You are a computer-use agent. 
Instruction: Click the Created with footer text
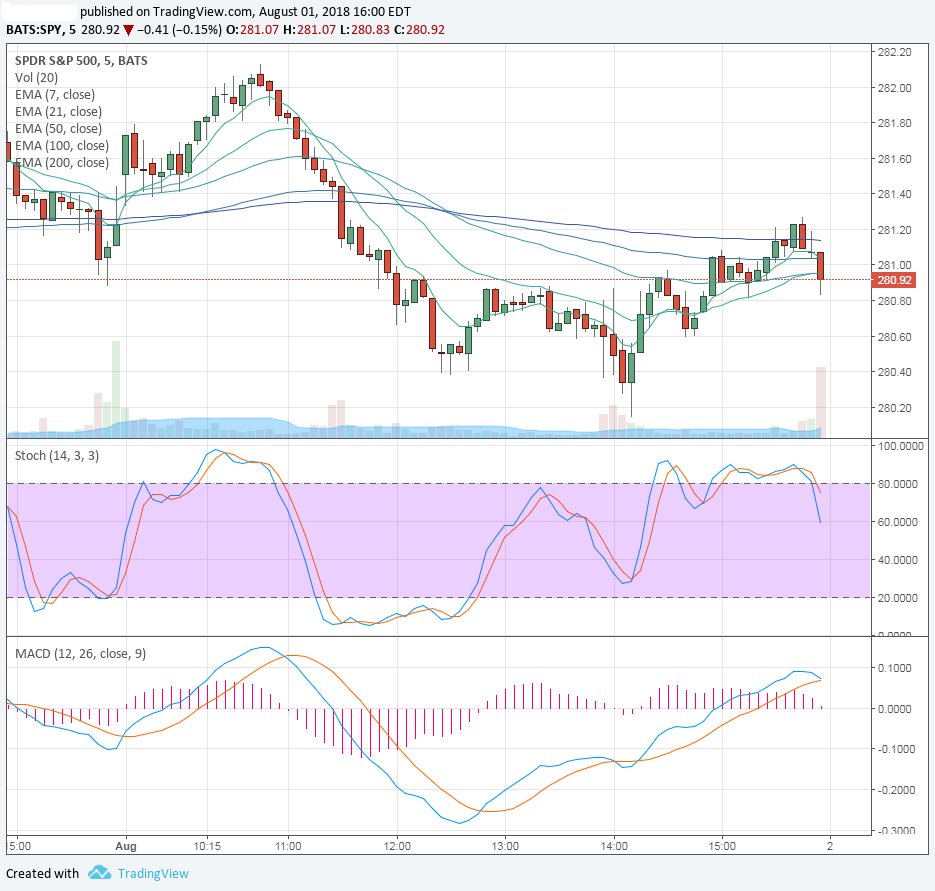pyautogui.click(x=42, y=874)
